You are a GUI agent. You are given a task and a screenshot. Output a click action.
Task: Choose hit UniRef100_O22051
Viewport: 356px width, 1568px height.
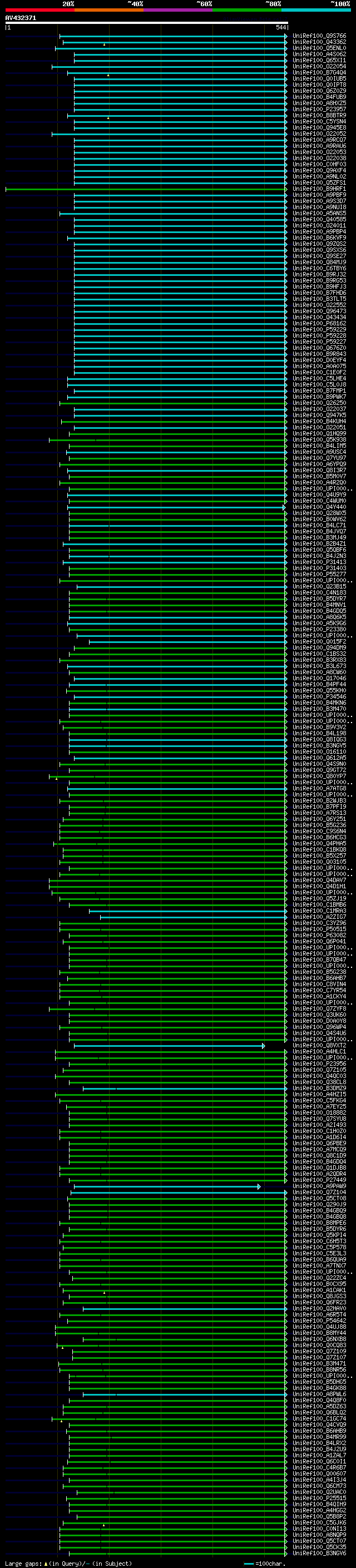pyautogui.click(x=319, y=427)
